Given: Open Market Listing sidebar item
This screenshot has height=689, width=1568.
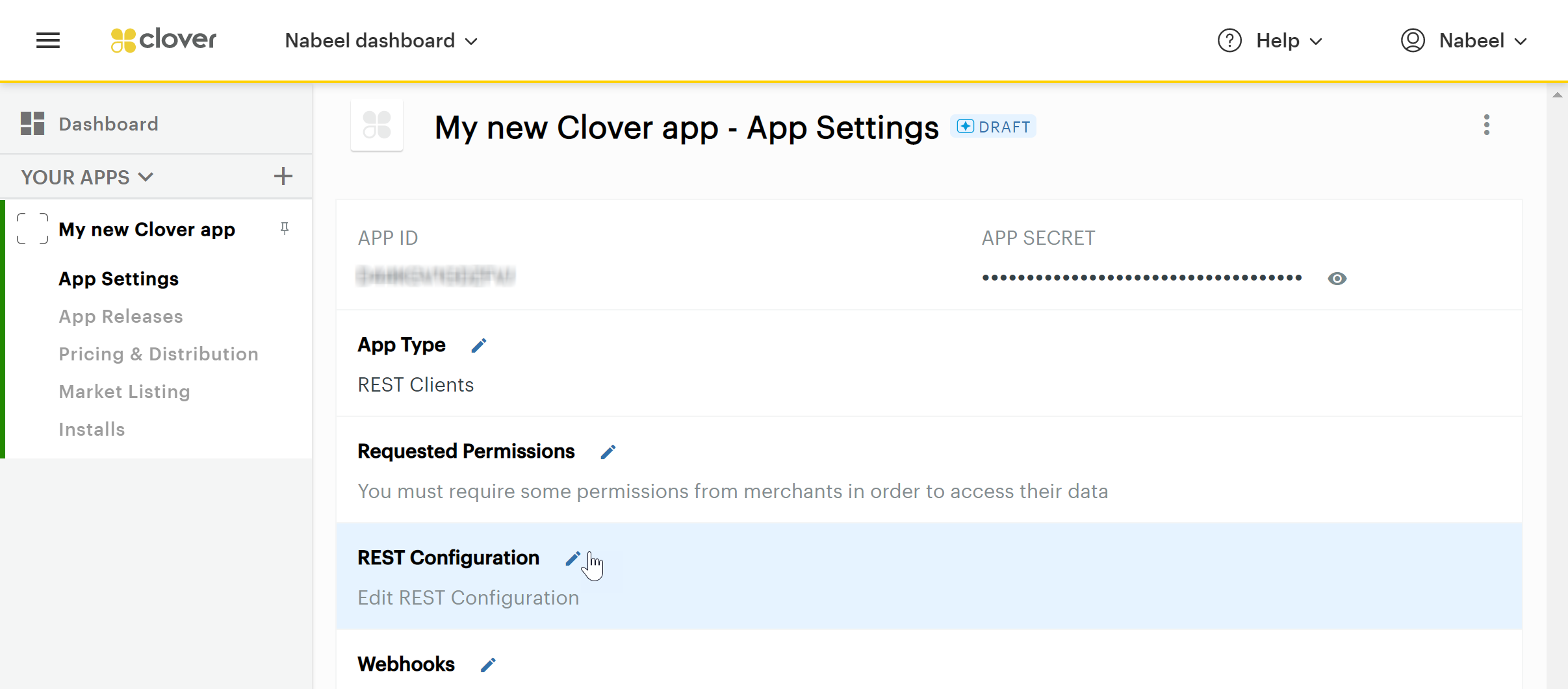Looking at the screenshot, I should pos(124,392).
